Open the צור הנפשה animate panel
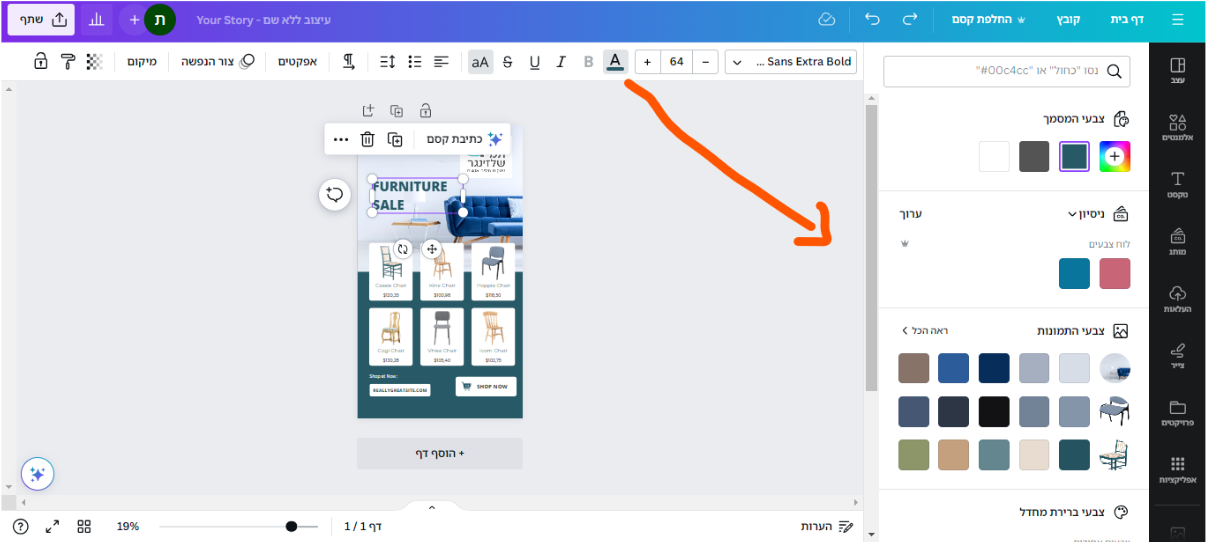The width and height of the screenshot is (1207, 542). (217, 62)
